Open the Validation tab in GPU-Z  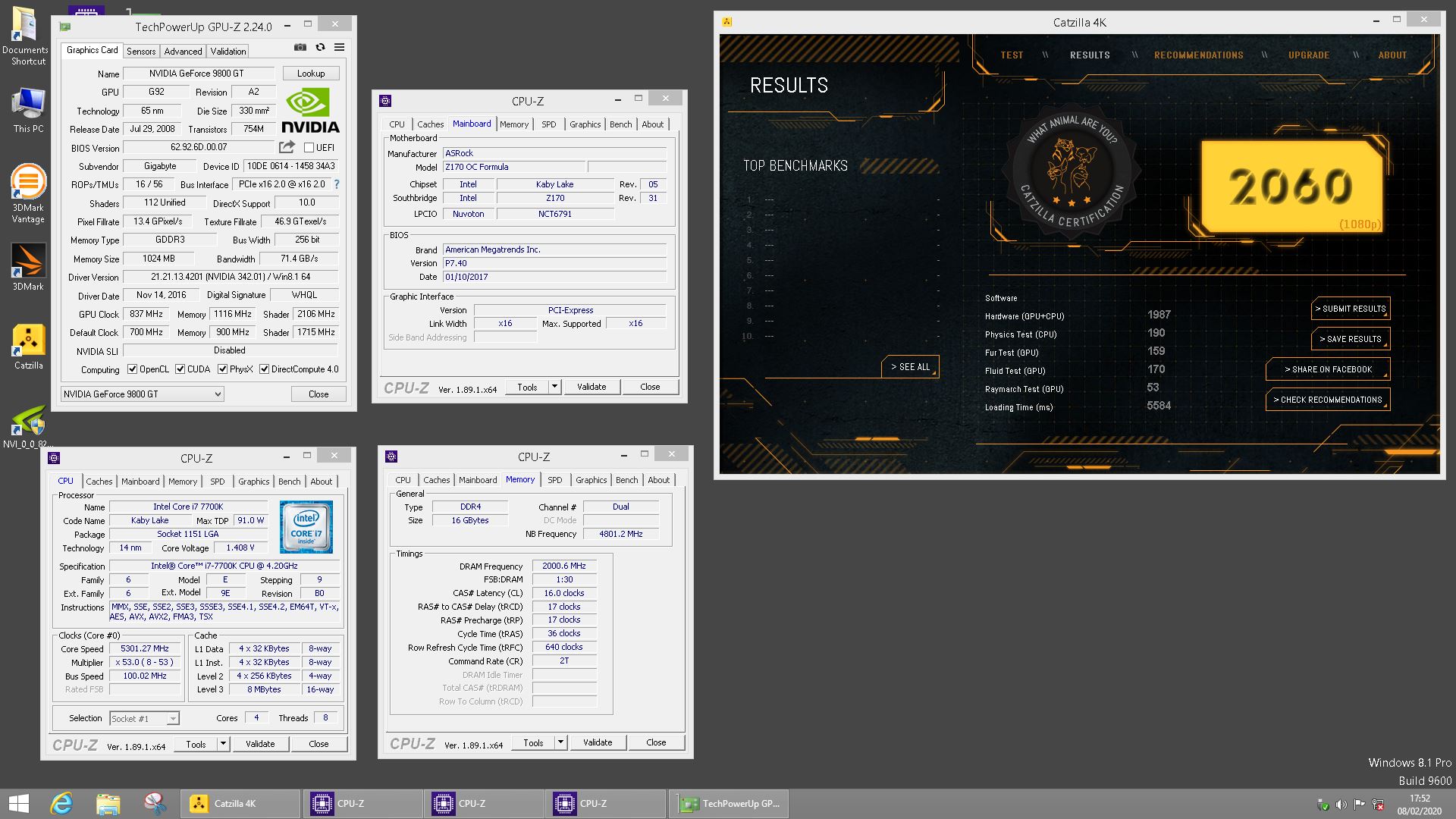[x=227, y=51]
